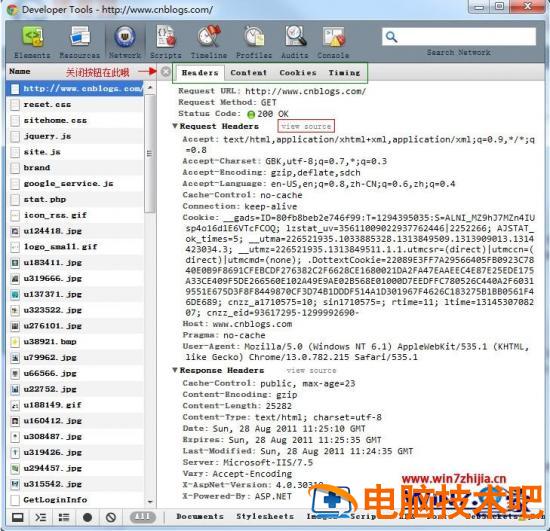Collapse the Response Headers section
The width and height of the screenshot is (550, 531).
pos(175,370)
